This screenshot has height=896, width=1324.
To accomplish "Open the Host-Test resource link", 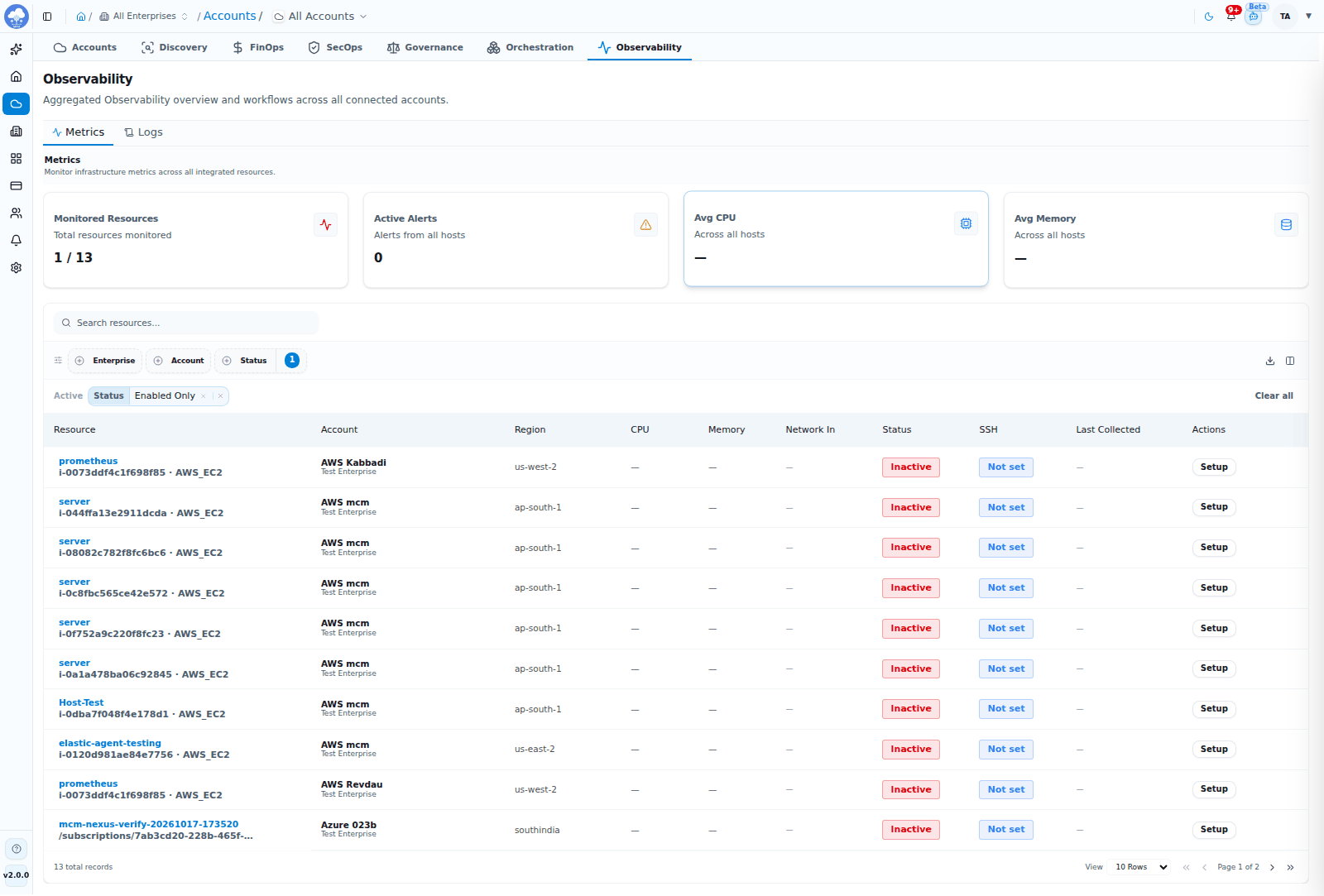I will [x=81, y=703].
